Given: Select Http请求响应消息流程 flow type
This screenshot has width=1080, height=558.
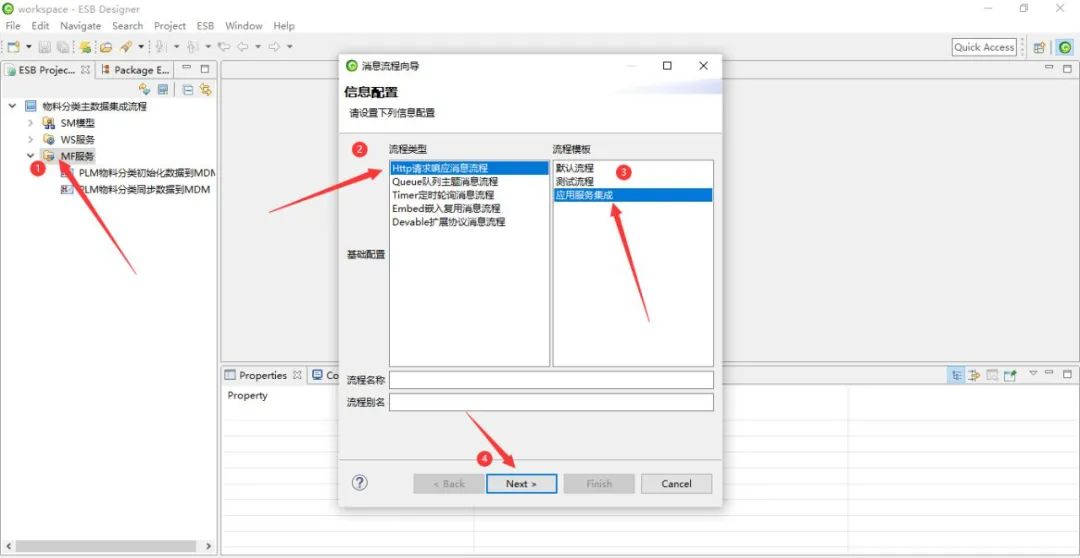Looking at the screenshot, I should pos(469,167).
